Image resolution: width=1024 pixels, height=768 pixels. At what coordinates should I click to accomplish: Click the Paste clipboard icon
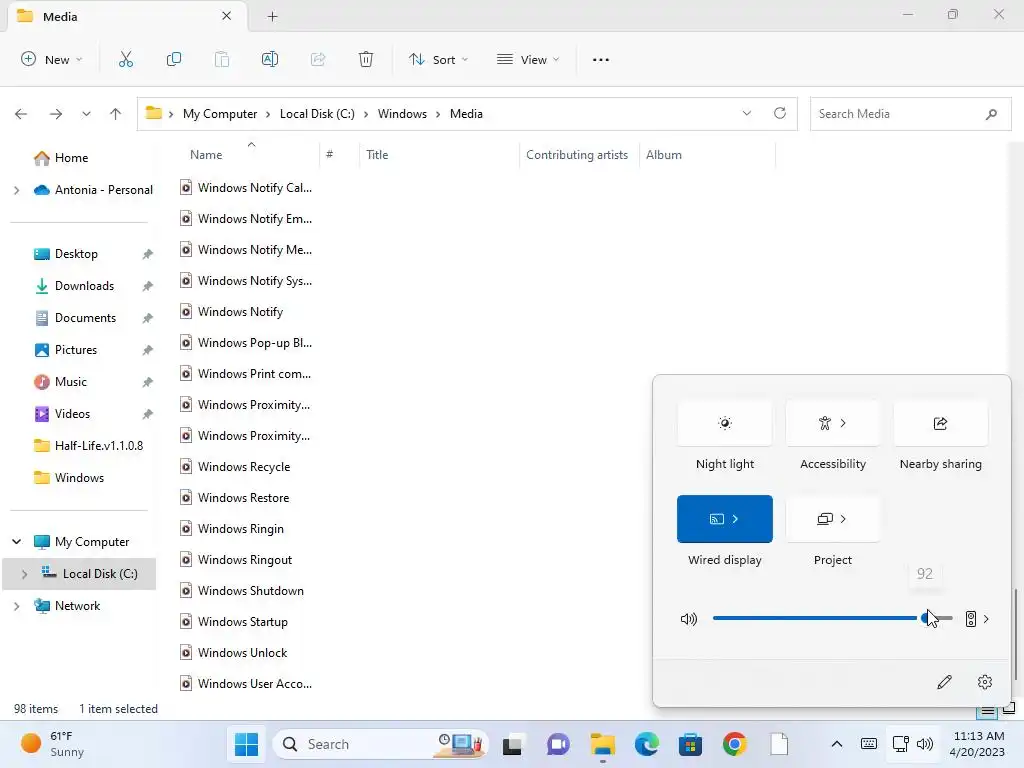pos(222,59)
